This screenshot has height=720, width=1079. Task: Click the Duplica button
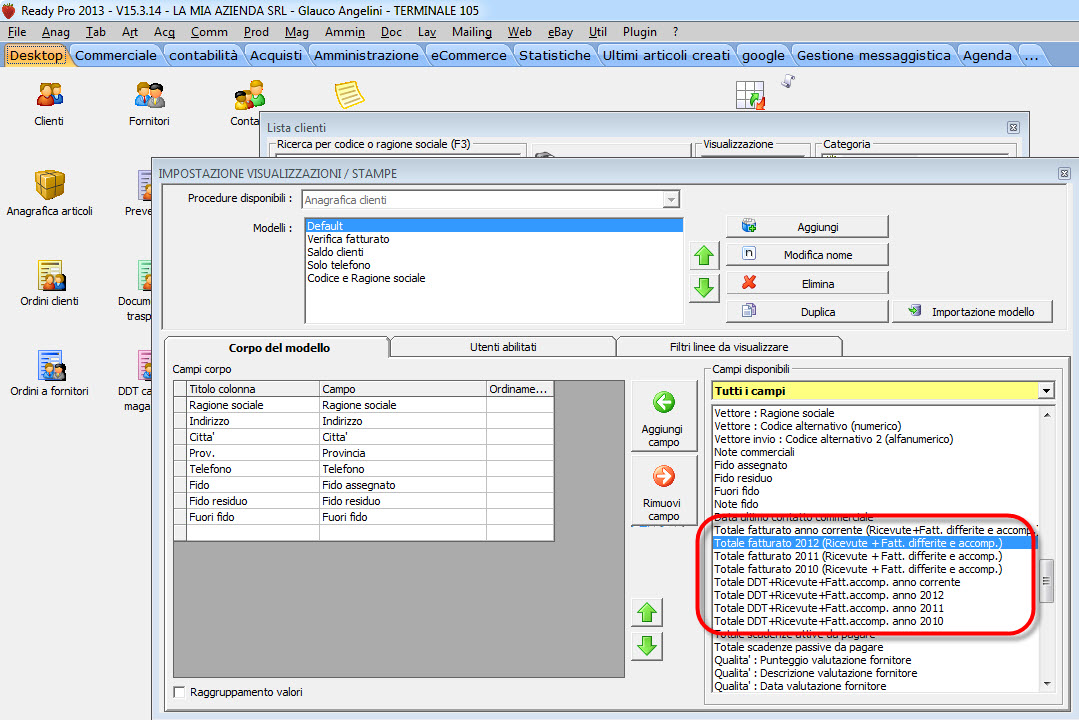807,312
